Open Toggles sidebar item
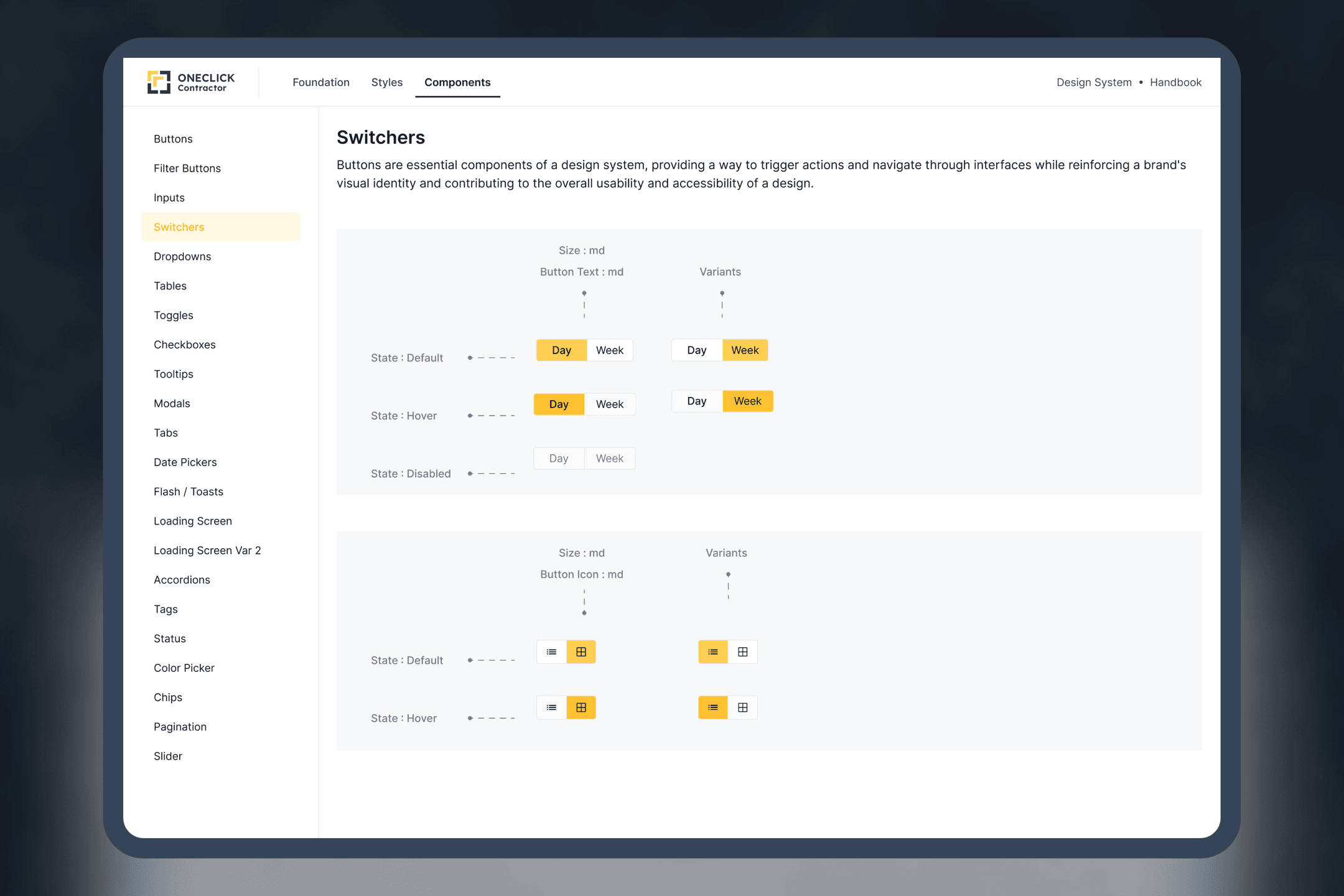Image resolution: width=1344 pixels, height=896 pixels. pos(174,315)
